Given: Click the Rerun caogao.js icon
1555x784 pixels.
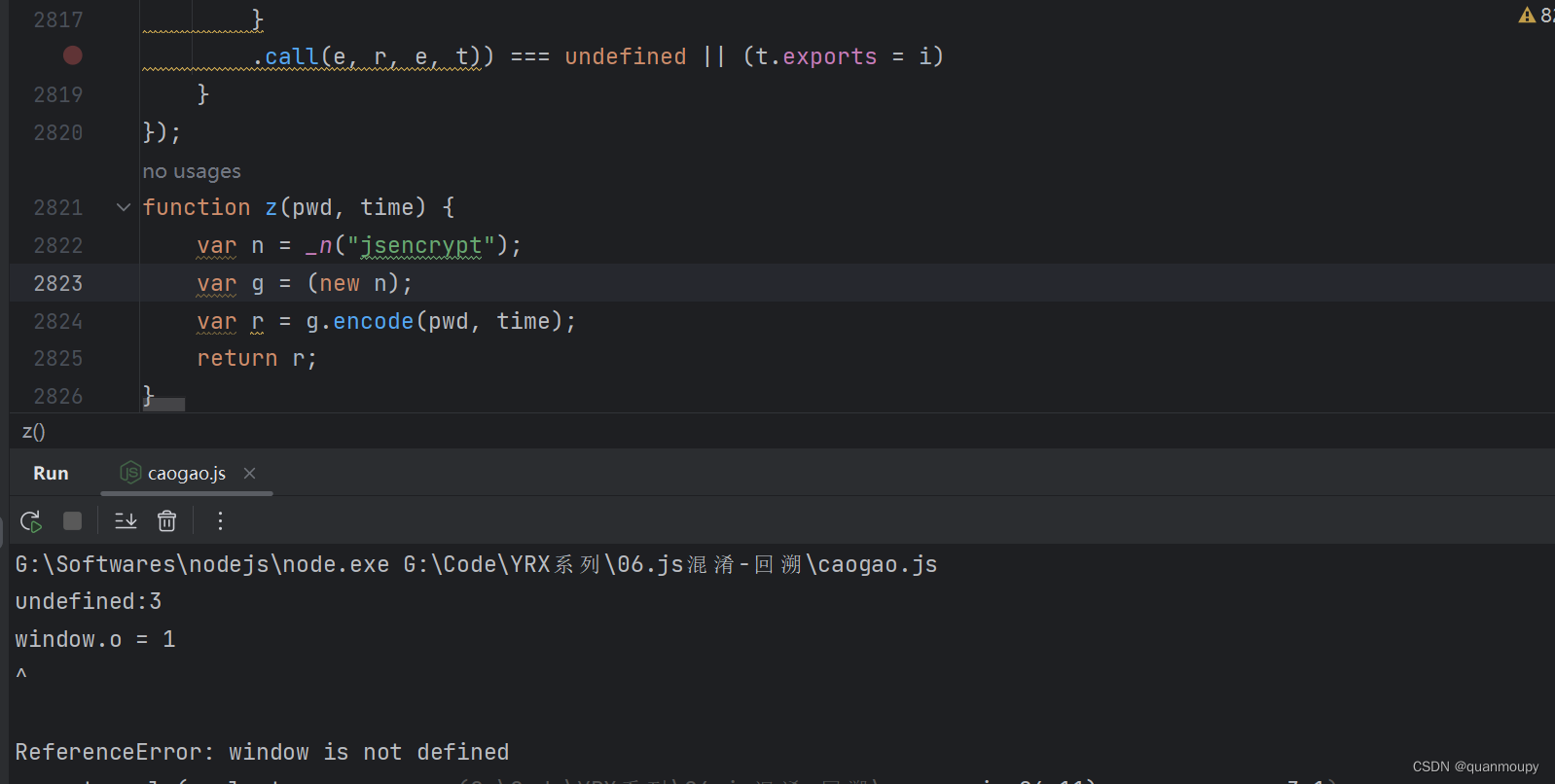Looking at the screenshot, I should pyautogui.click(x=30, y=521).
